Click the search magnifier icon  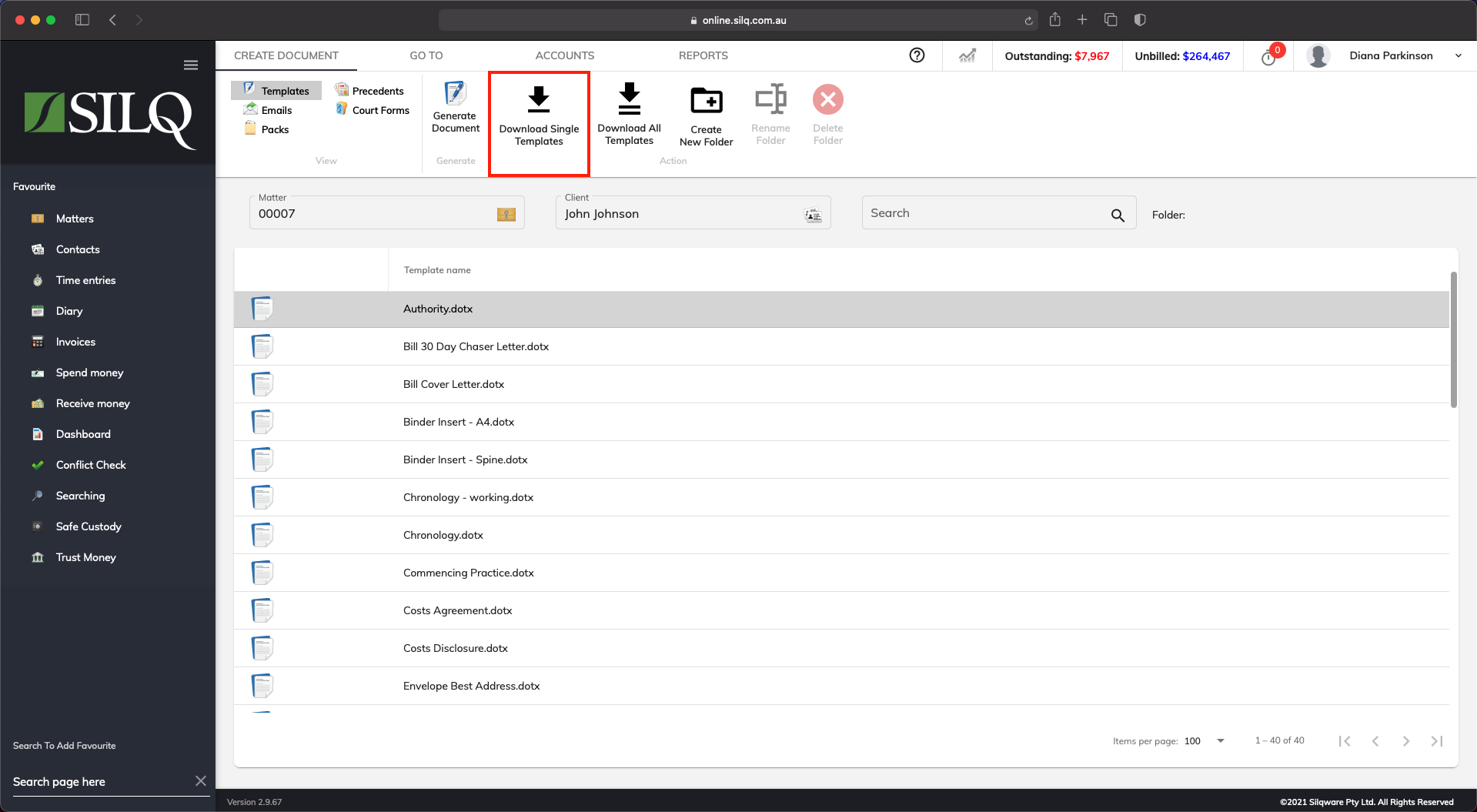[1118, 216]
